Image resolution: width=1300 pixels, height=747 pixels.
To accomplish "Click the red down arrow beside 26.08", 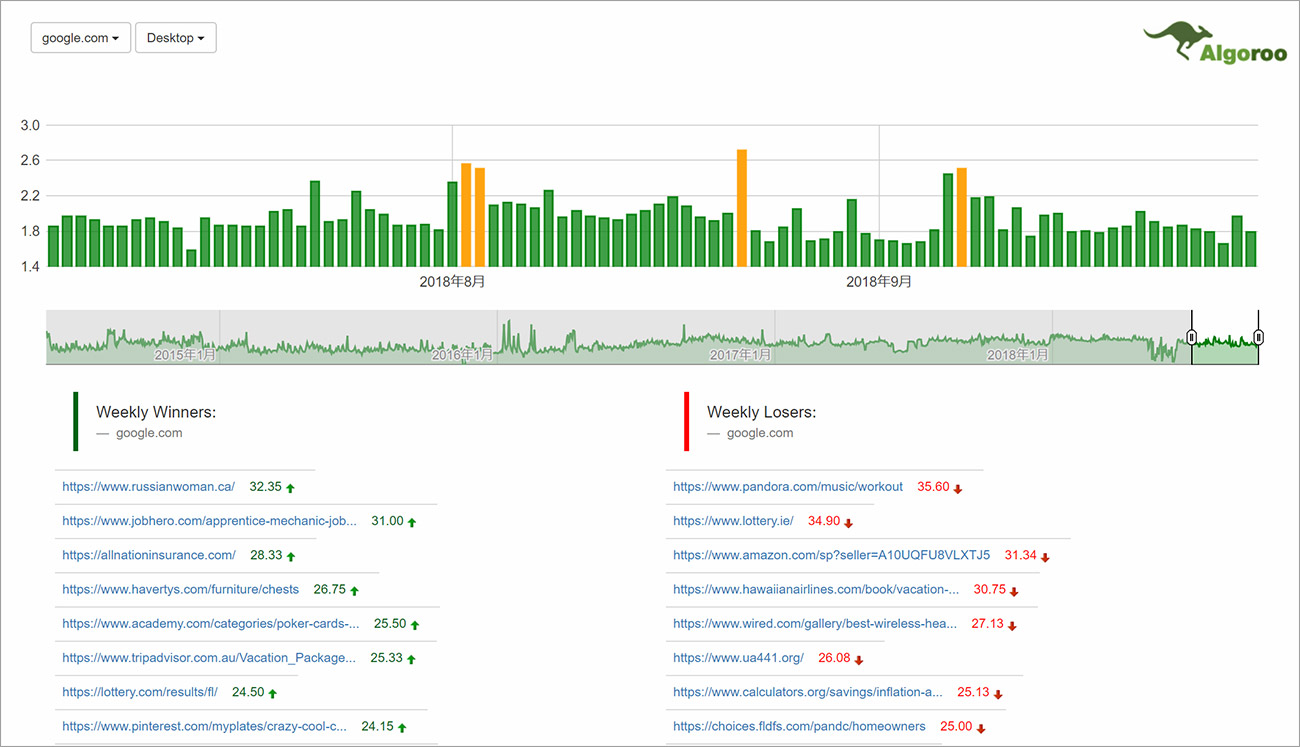I will pyautogui.click(x=859, y=660).
